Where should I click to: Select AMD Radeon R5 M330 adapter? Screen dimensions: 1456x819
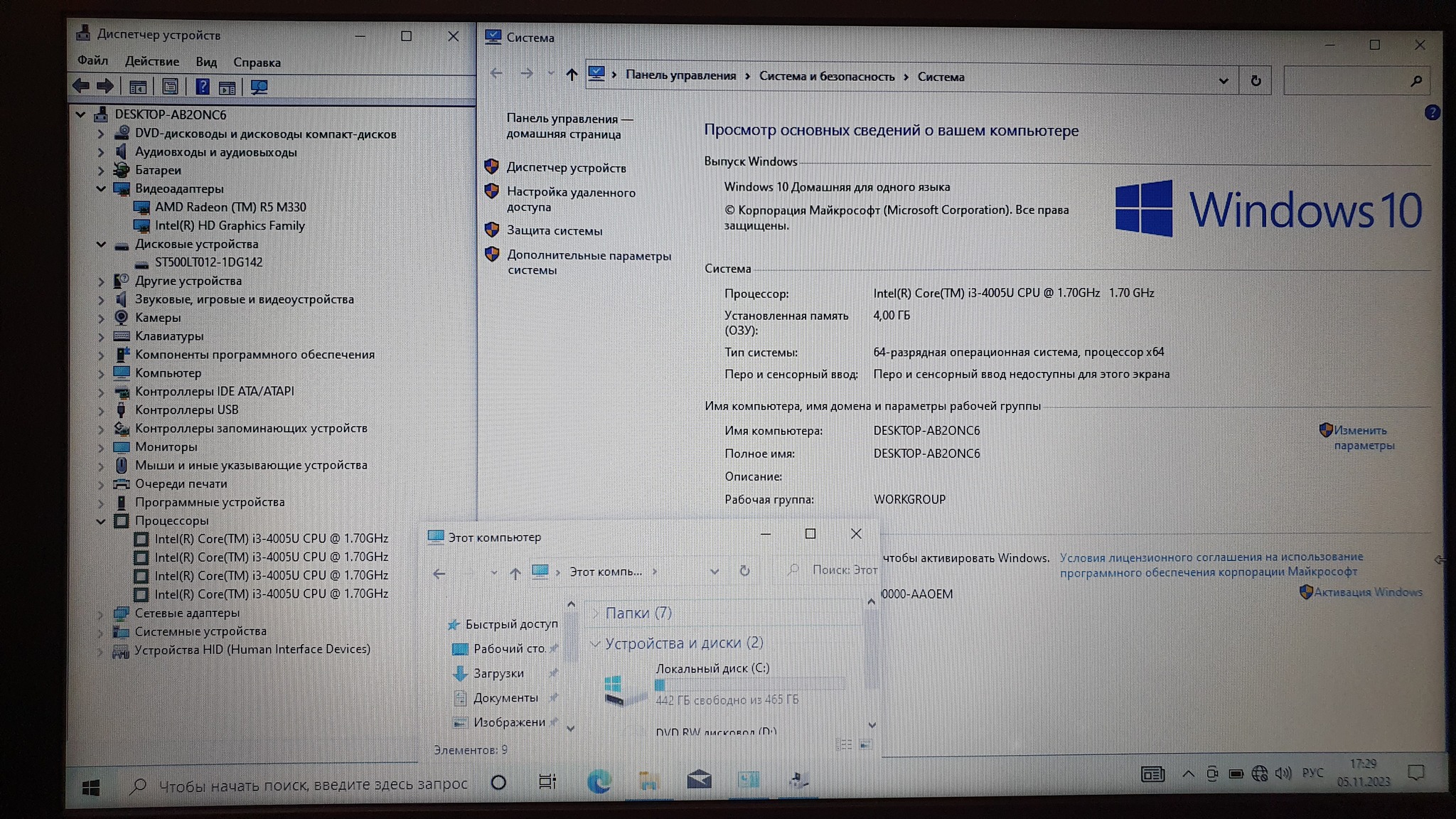tap(230, 208)
